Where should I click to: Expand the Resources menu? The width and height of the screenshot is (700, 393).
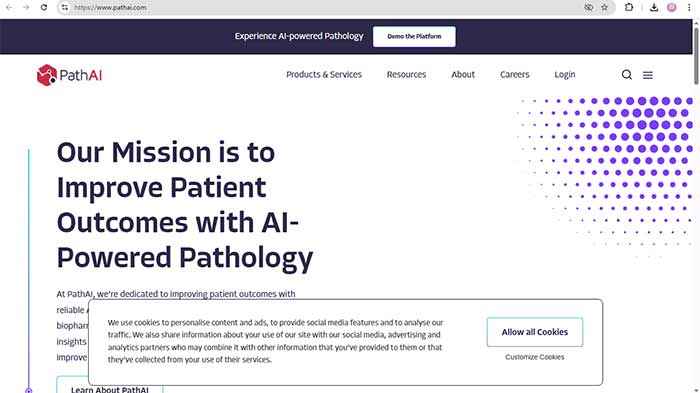pyautogui.click(x=406, y=75)
